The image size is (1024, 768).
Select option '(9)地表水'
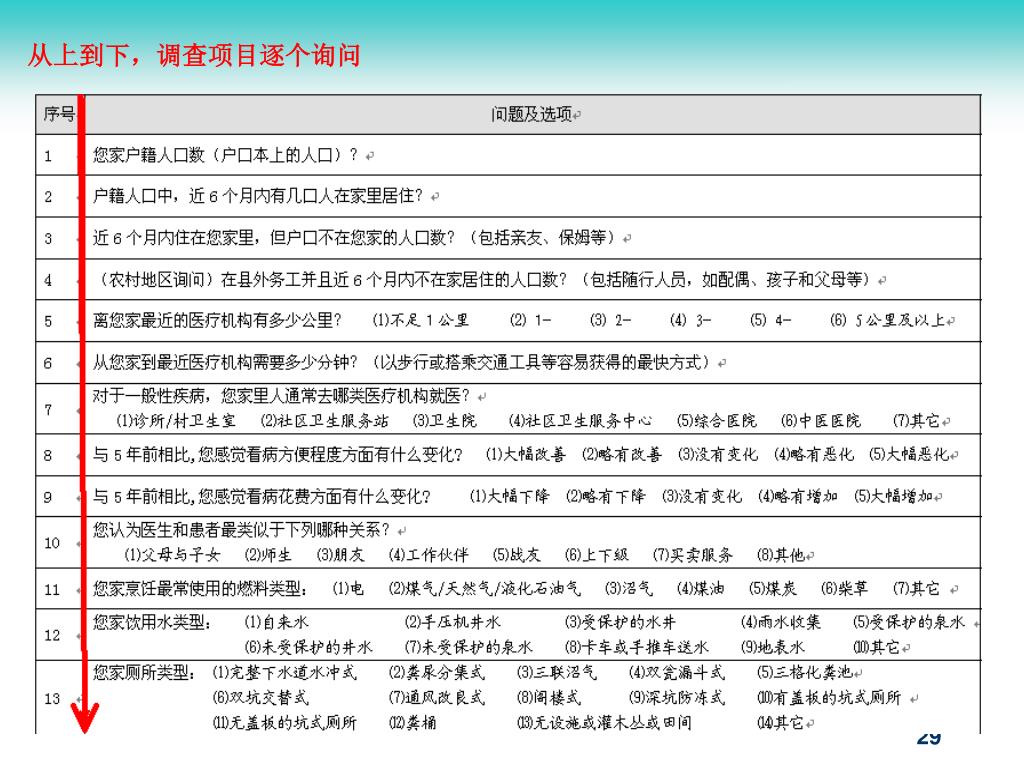click(773, 647)
